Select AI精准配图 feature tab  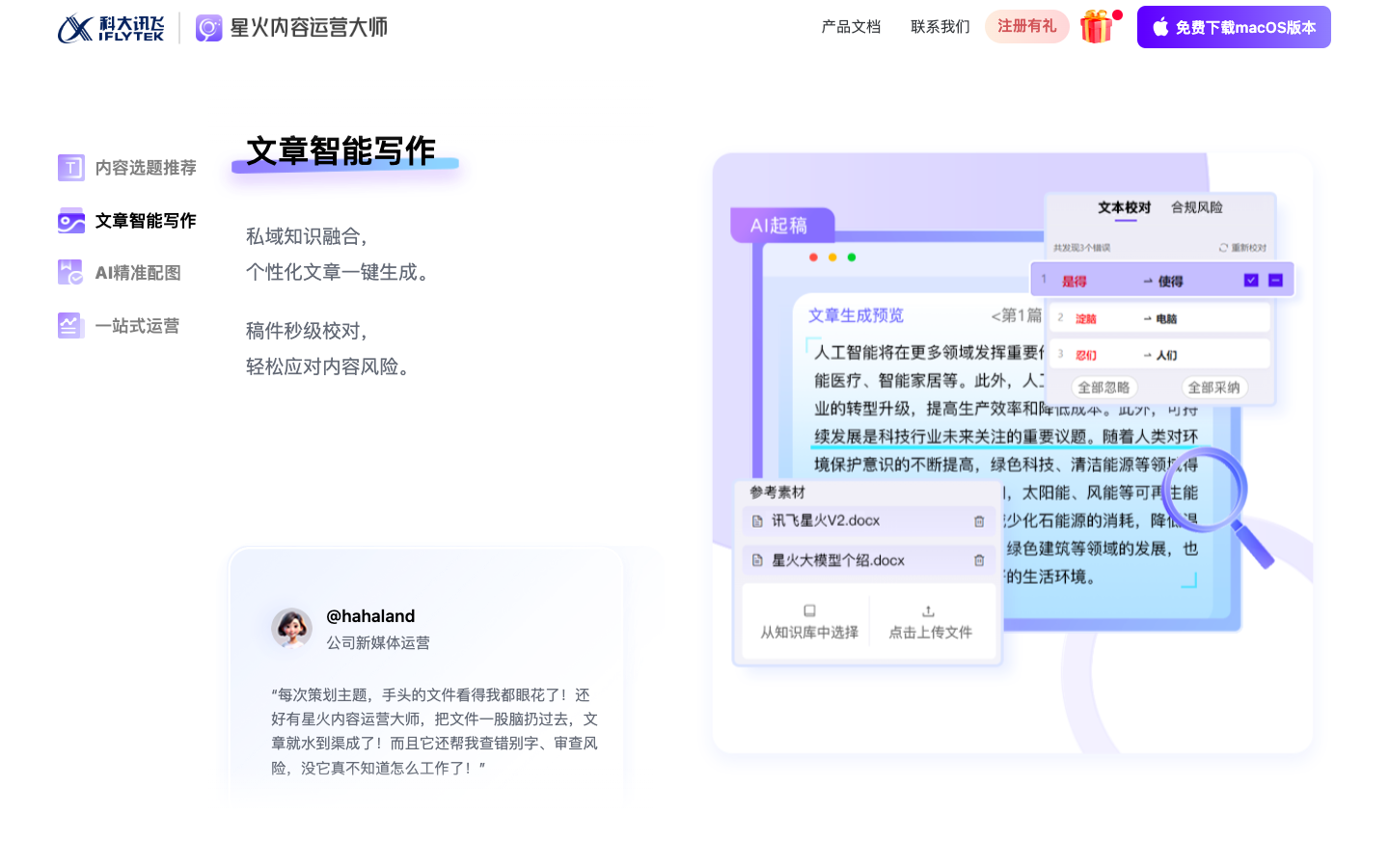[120, 273]
